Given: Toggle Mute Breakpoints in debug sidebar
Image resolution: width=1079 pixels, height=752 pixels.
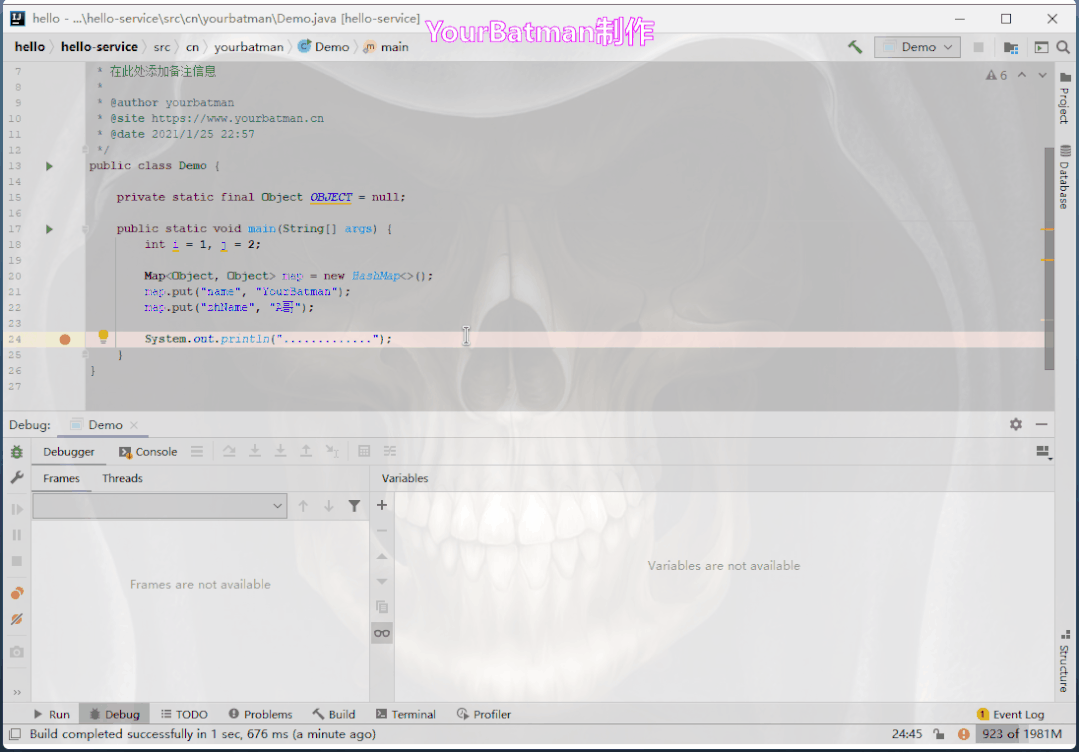Looking at the screenshot, I should pyautogui.click(x=17, y=620).
